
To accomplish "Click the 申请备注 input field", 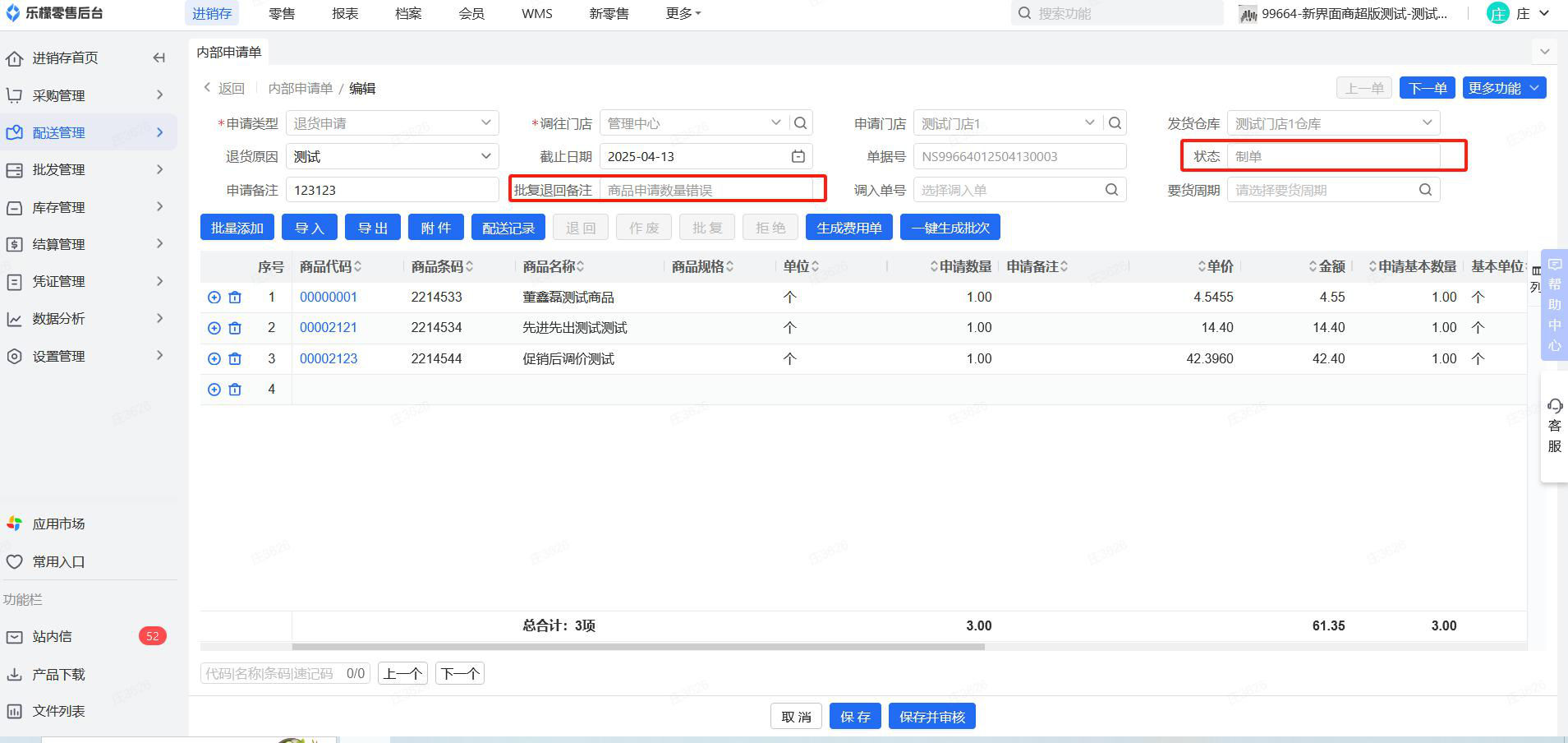I will coord(392,190).
